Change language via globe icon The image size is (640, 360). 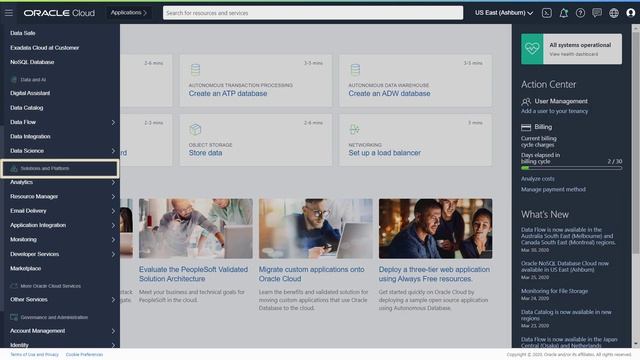coord(613,13)
